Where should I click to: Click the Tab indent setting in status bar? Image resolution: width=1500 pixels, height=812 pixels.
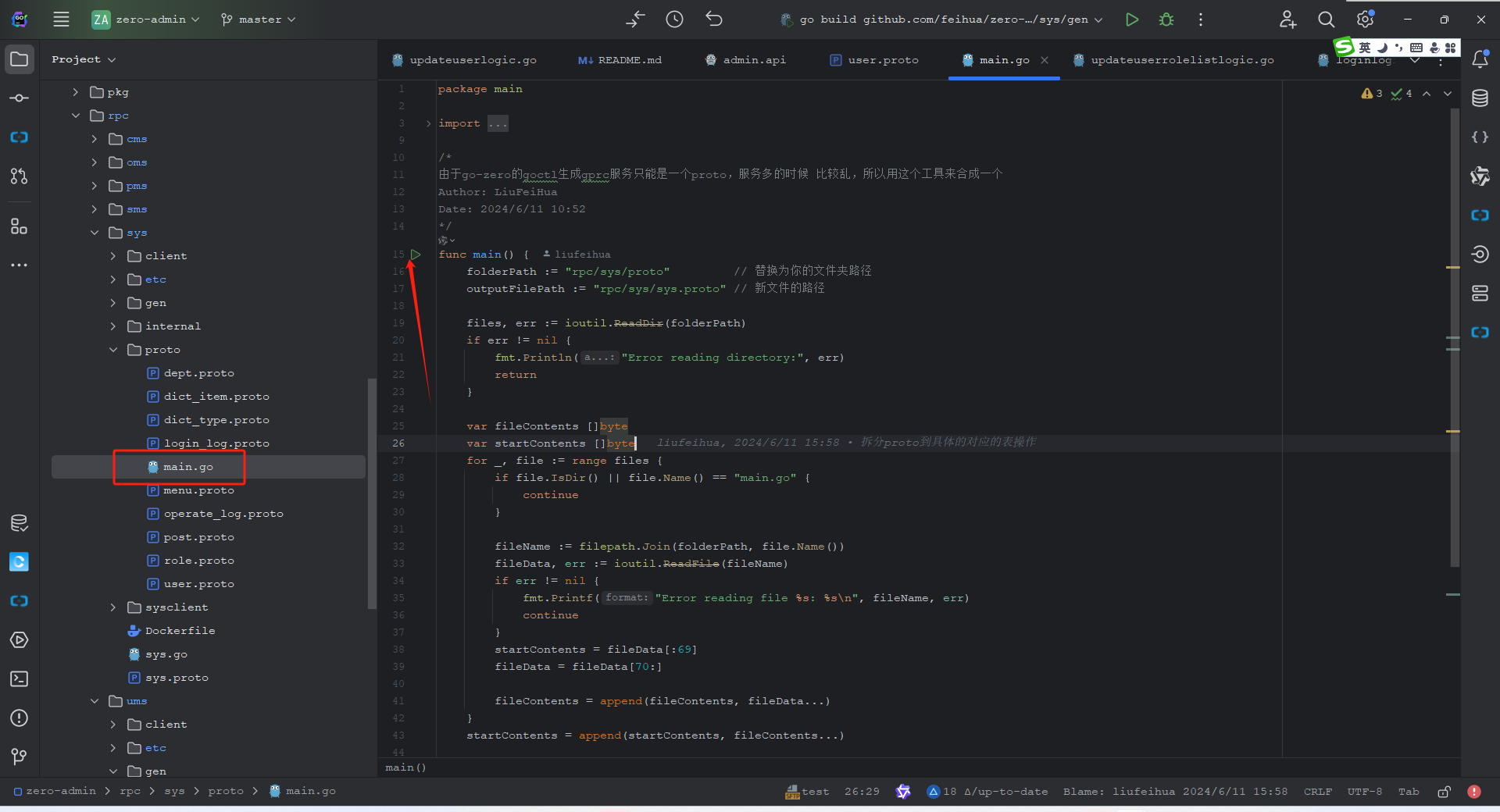(1409, 792)
